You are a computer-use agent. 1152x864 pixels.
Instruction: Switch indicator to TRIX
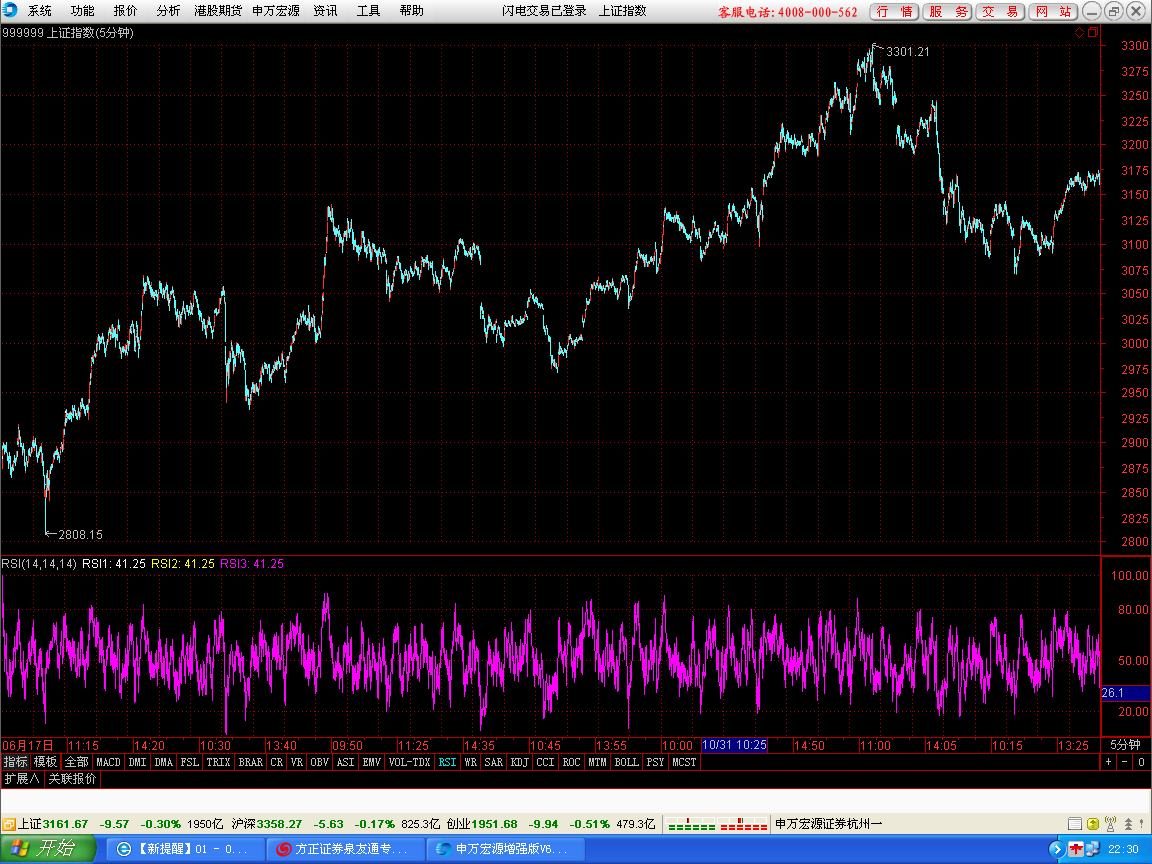pos(218,762)
